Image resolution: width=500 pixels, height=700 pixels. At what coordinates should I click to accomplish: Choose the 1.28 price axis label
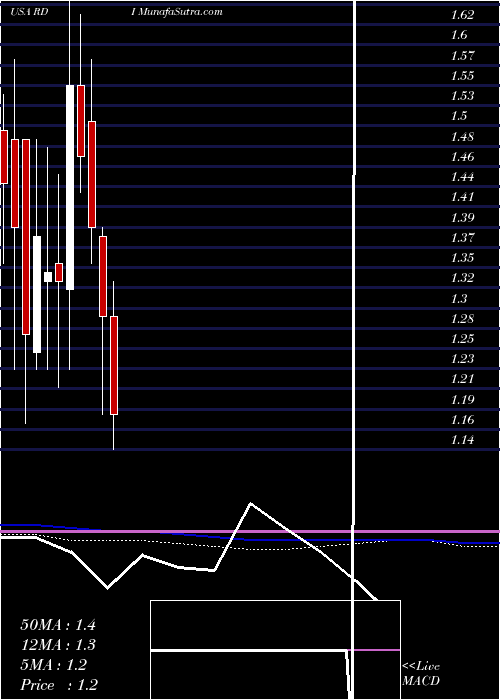462,319
